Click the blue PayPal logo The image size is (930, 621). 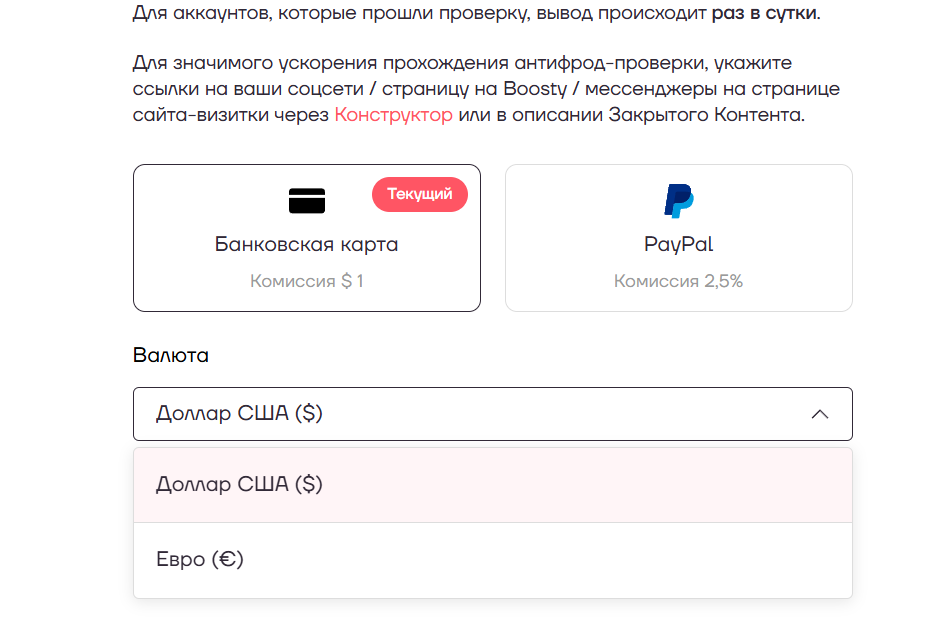coord(679,200)
